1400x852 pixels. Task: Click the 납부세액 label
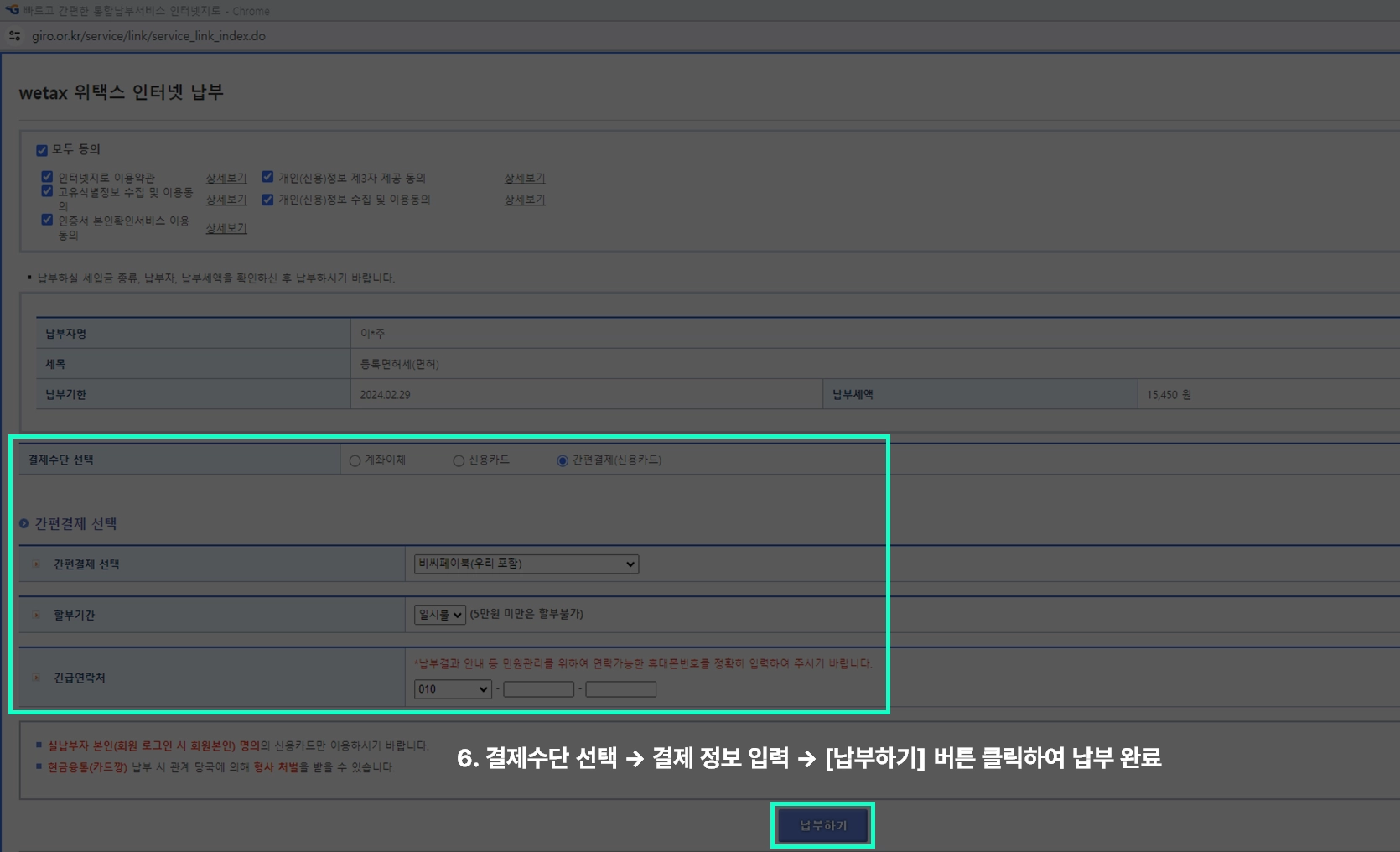[x=853, y=395]
